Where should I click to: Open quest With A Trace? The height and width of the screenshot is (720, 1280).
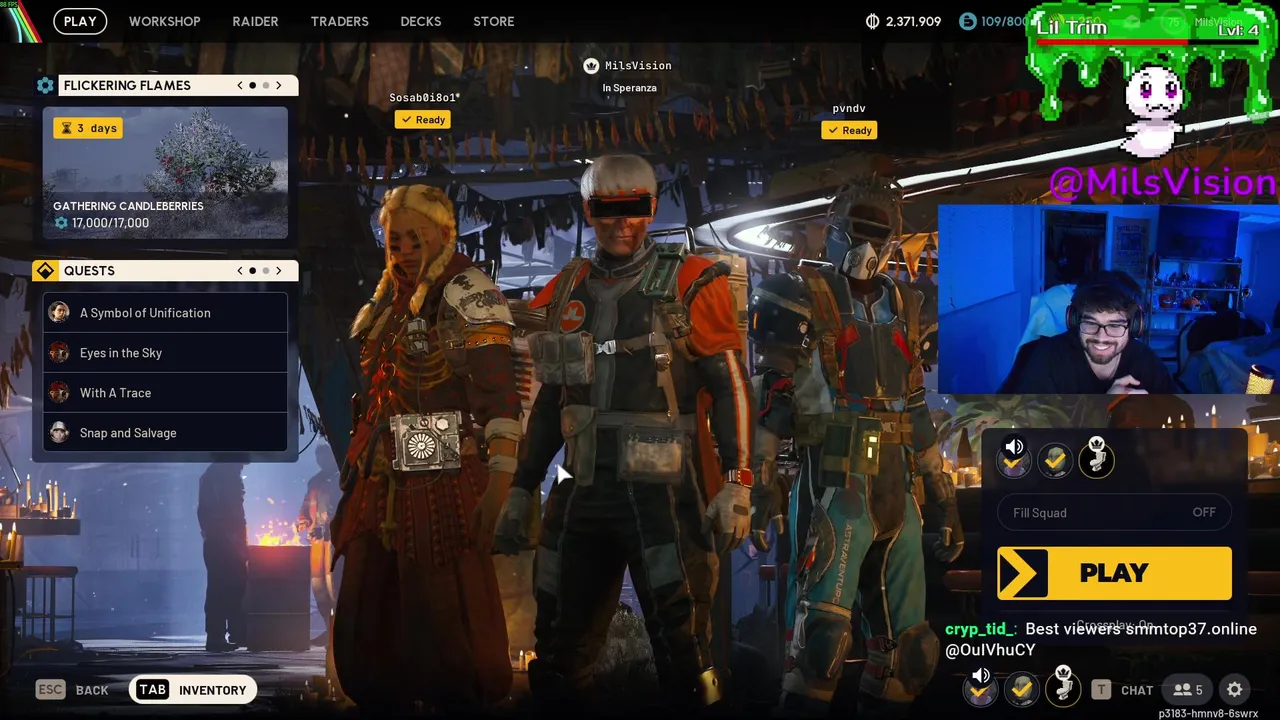point(165,393)
